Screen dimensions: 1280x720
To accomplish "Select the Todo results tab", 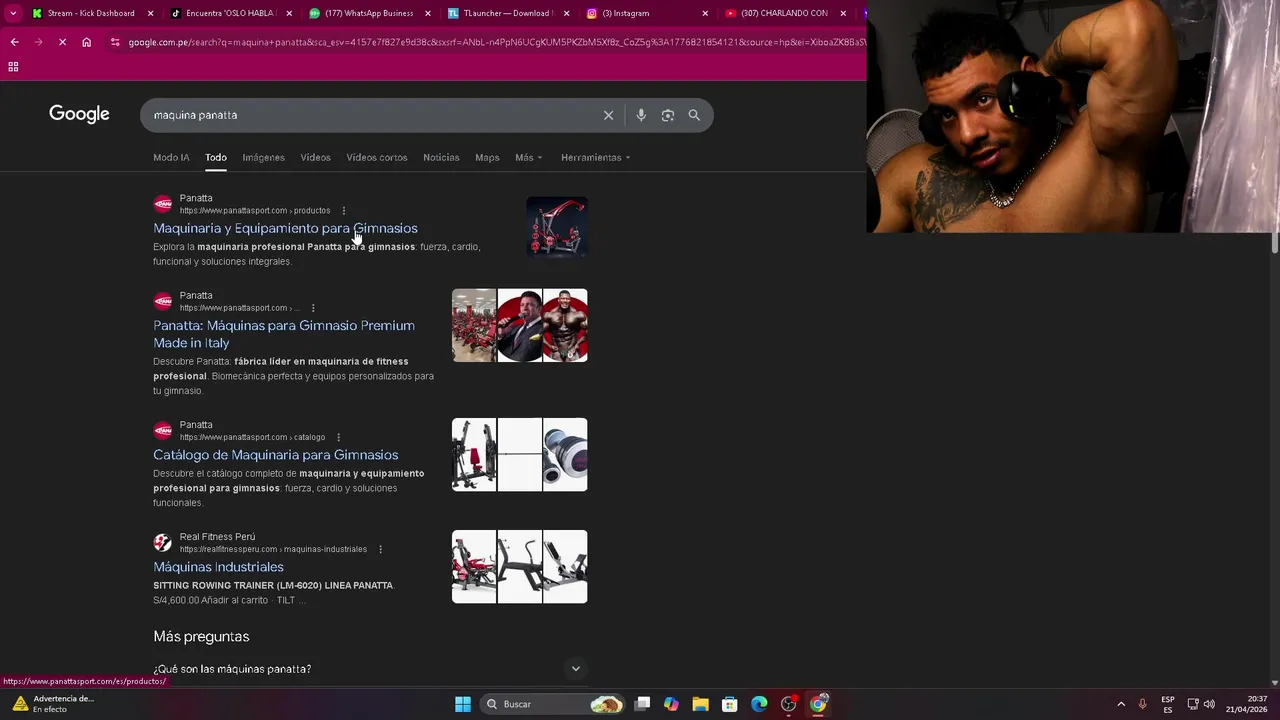I will pos(216,157).
